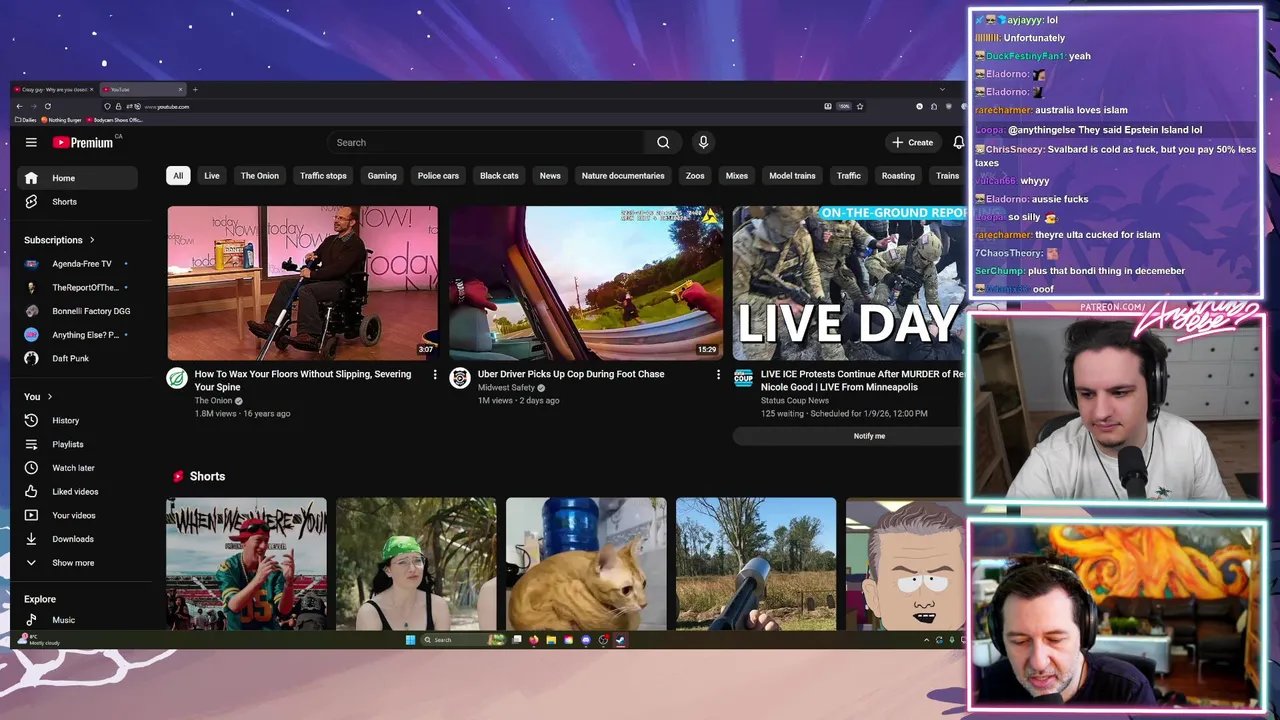Open the Nothing Burger bookmark
Viewport: 1280px width, 720px height.
coord(62,120)
